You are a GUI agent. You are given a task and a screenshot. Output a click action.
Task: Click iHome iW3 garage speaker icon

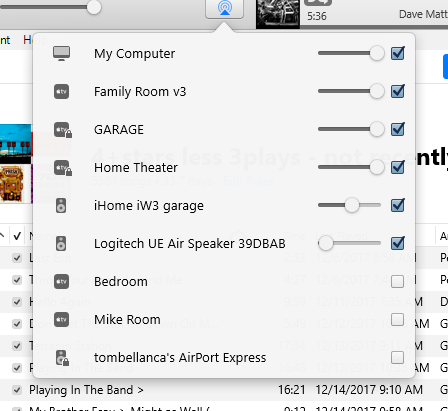61,205
